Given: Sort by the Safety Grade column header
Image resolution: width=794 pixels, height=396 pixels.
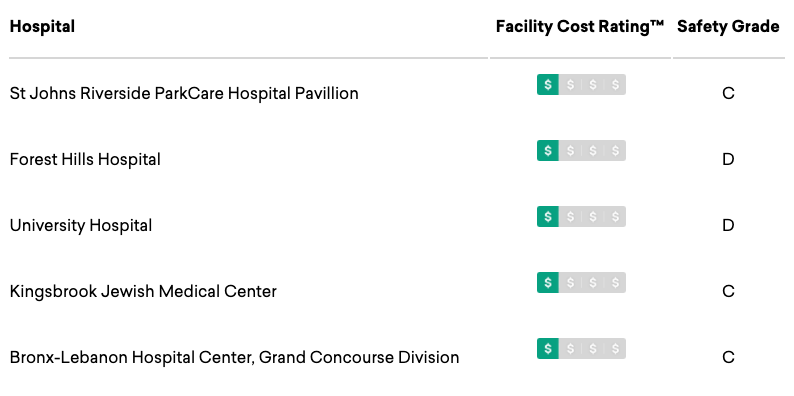Looking at the screenshot, I should tap(728, 26).
